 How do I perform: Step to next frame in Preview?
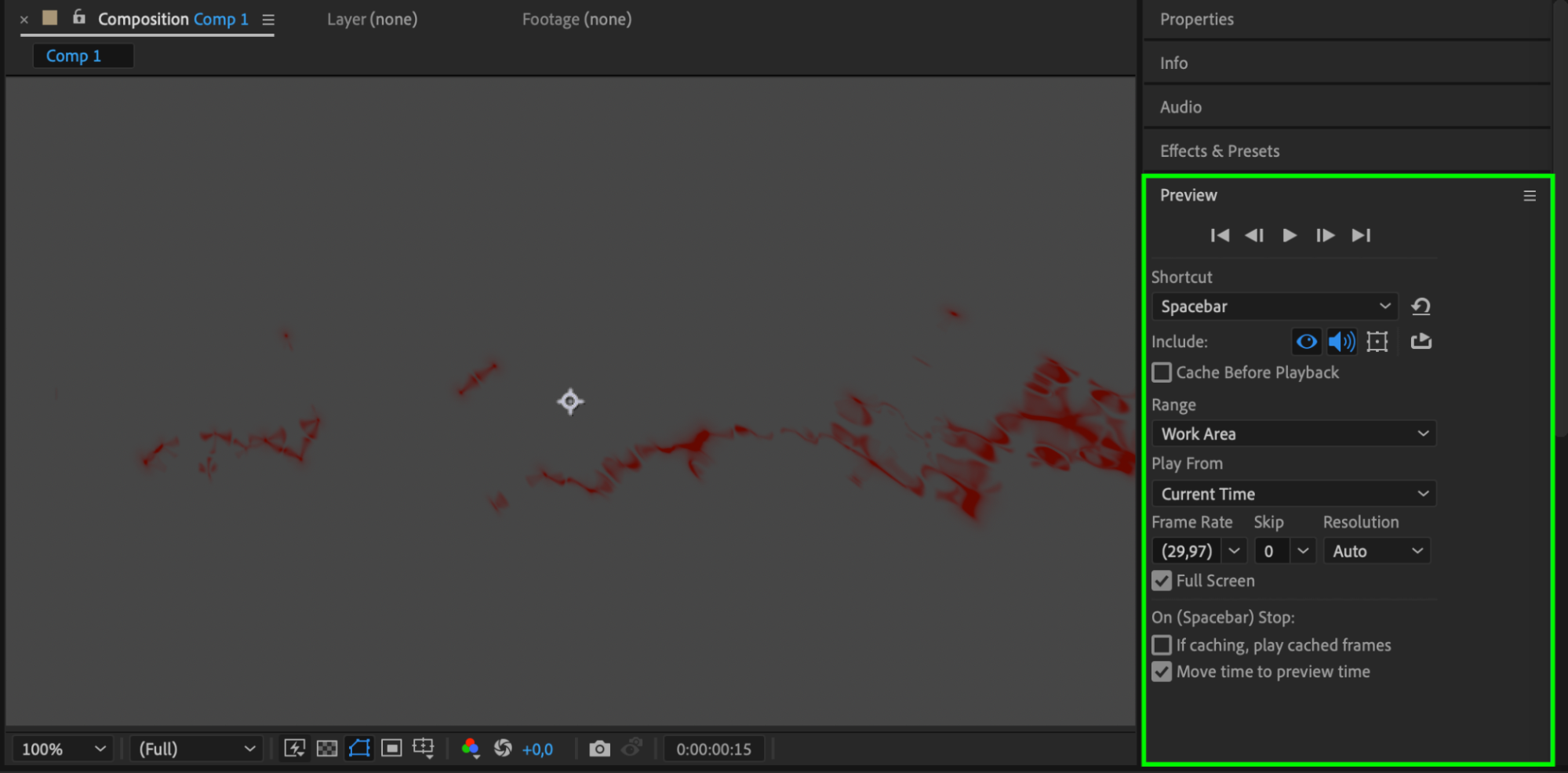pos(1325,235)
